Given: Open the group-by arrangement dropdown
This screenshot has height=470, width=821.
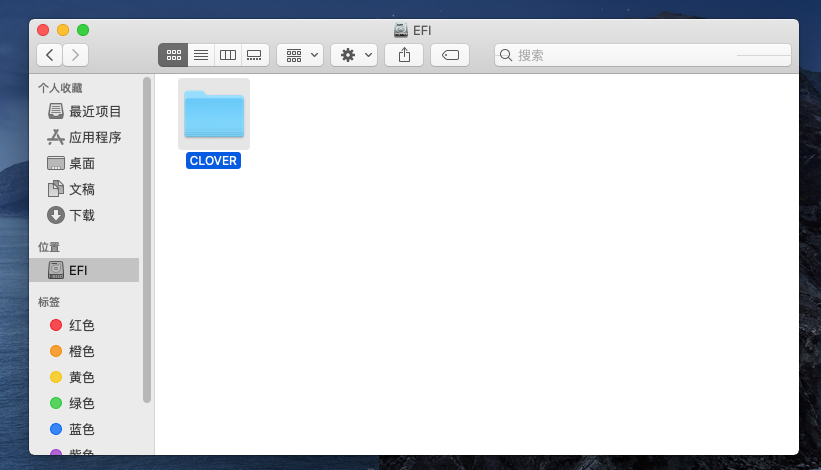Looking at the screenshot, I should coord(300,55).
